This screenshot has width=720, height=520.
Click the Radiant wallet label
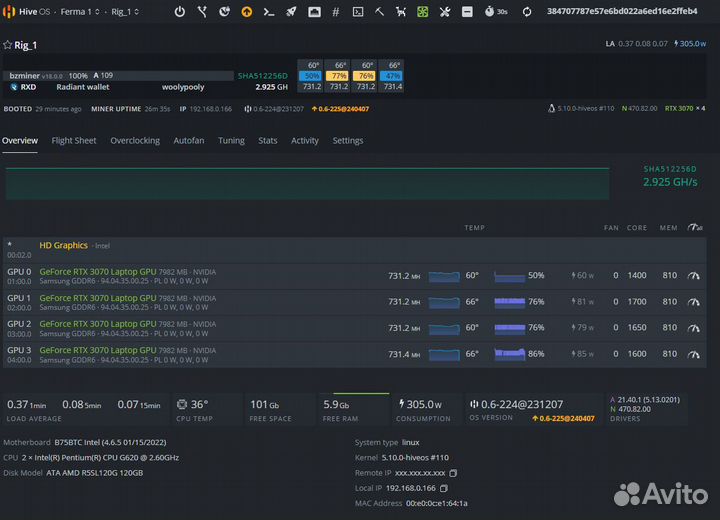tap(83, 87)
